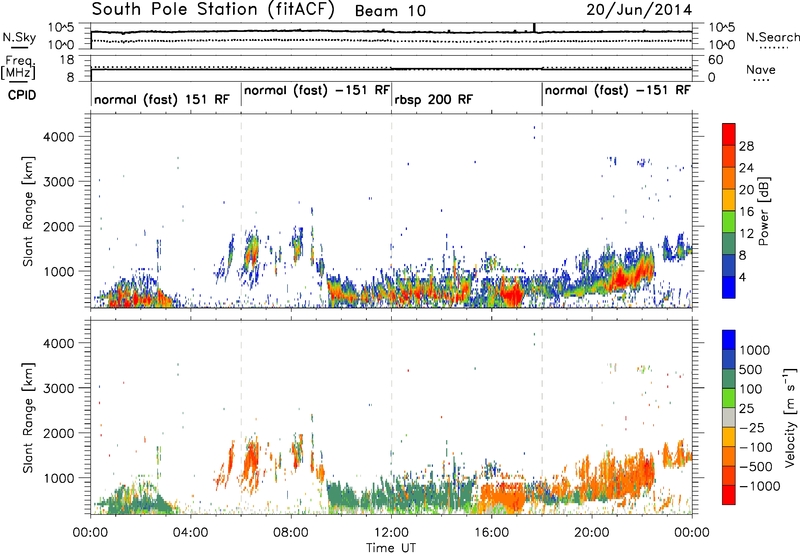Viewport: 800px width, 554px height.
Task: Click the sky-noise spike near 17:40 in top panel
Action: tap(534, 28)
